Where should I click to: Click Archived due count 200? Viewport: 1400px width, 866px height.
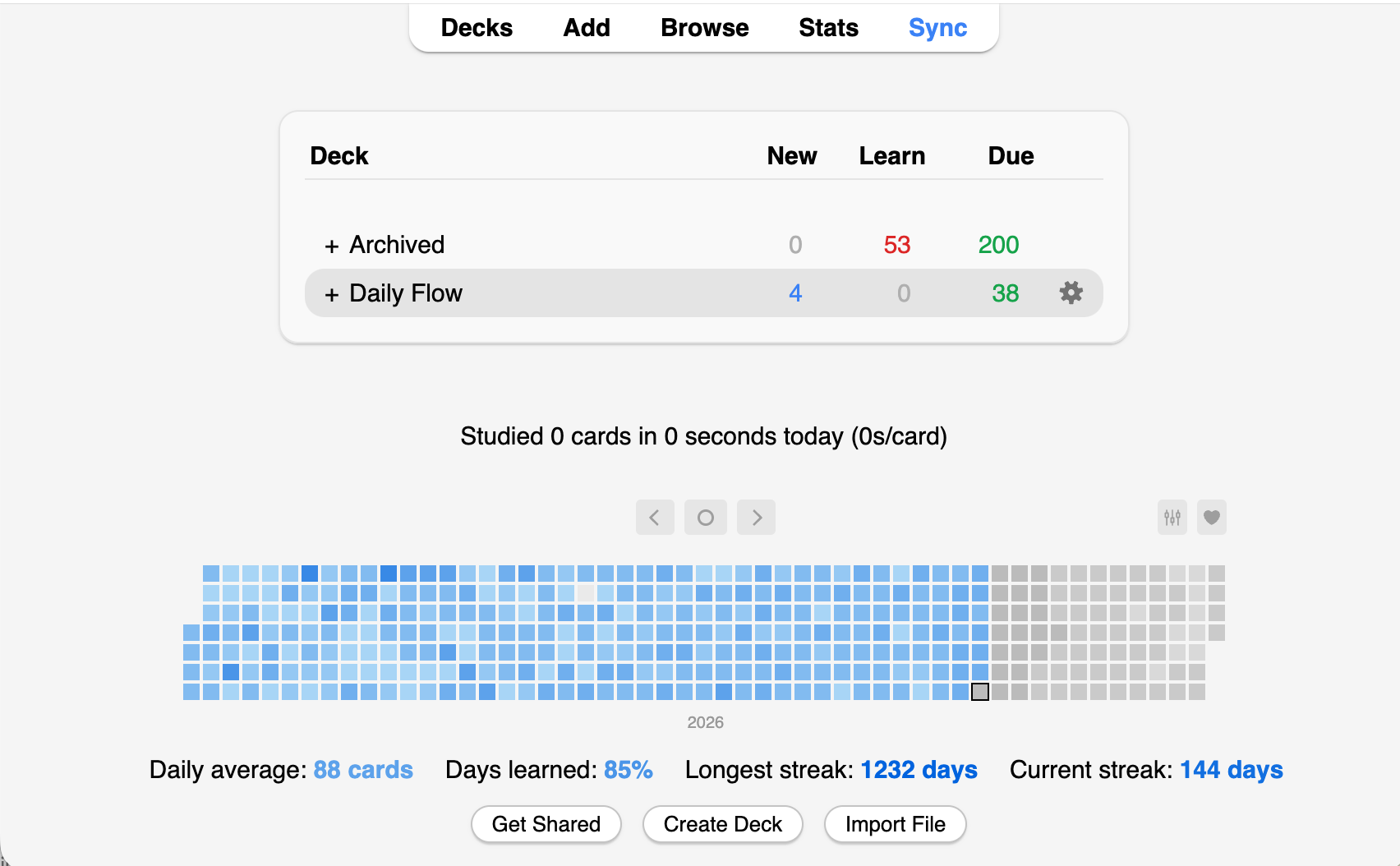tap(998, 245)
